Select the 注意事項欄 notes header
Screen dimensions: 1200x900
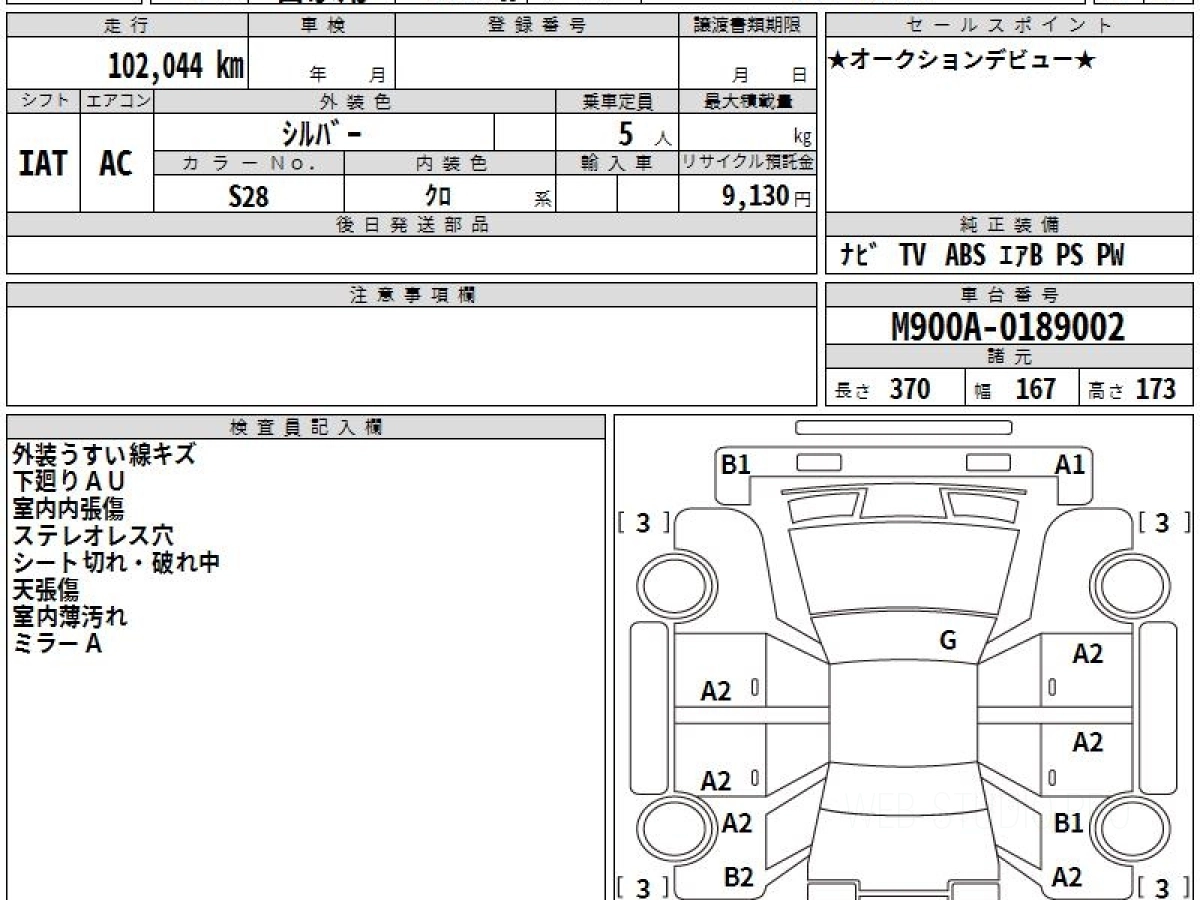pyautogui.click(x=411, y=295)
